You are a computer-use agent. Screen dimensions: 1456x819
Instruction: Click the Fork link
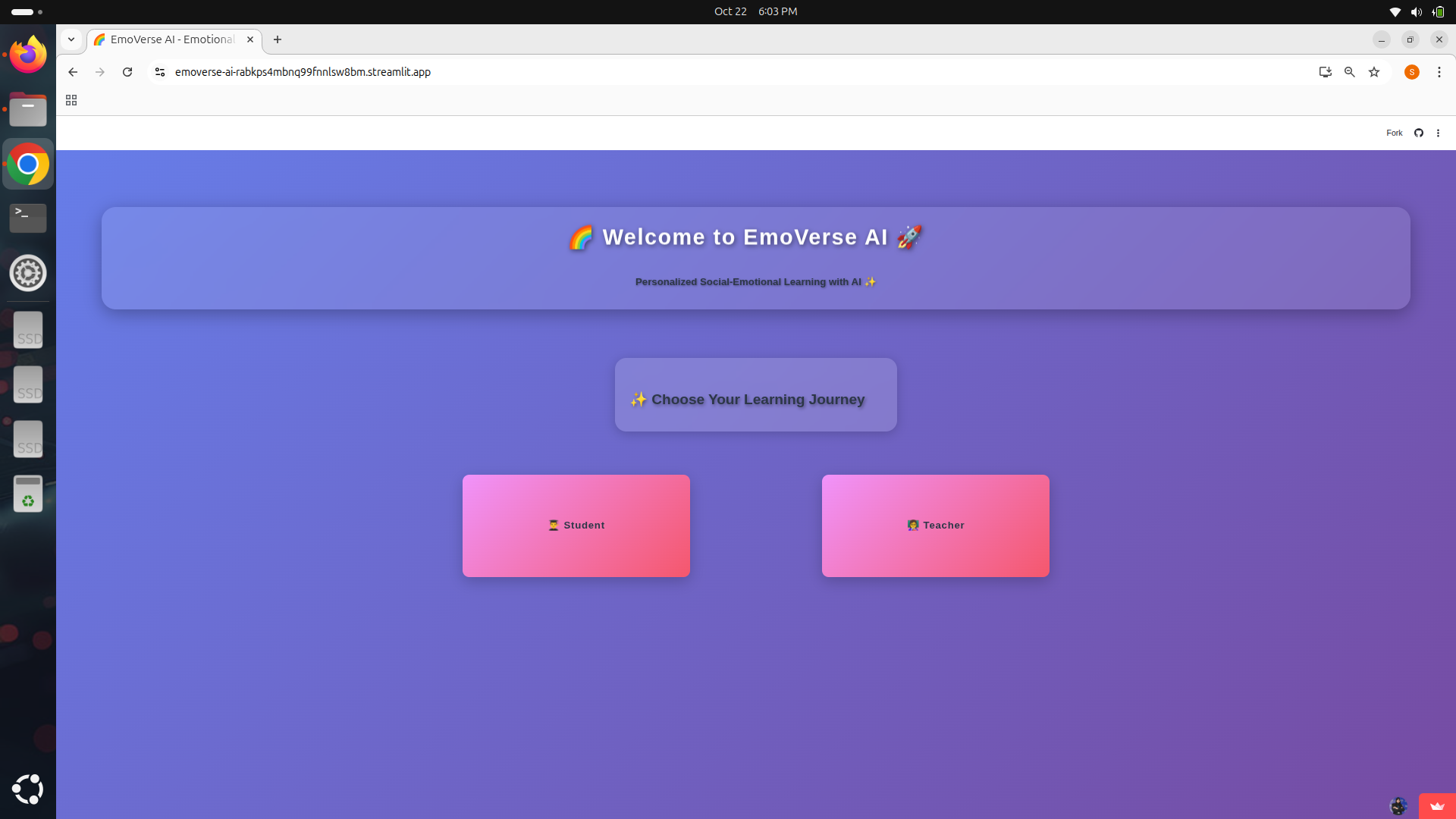coord(1394,133)
